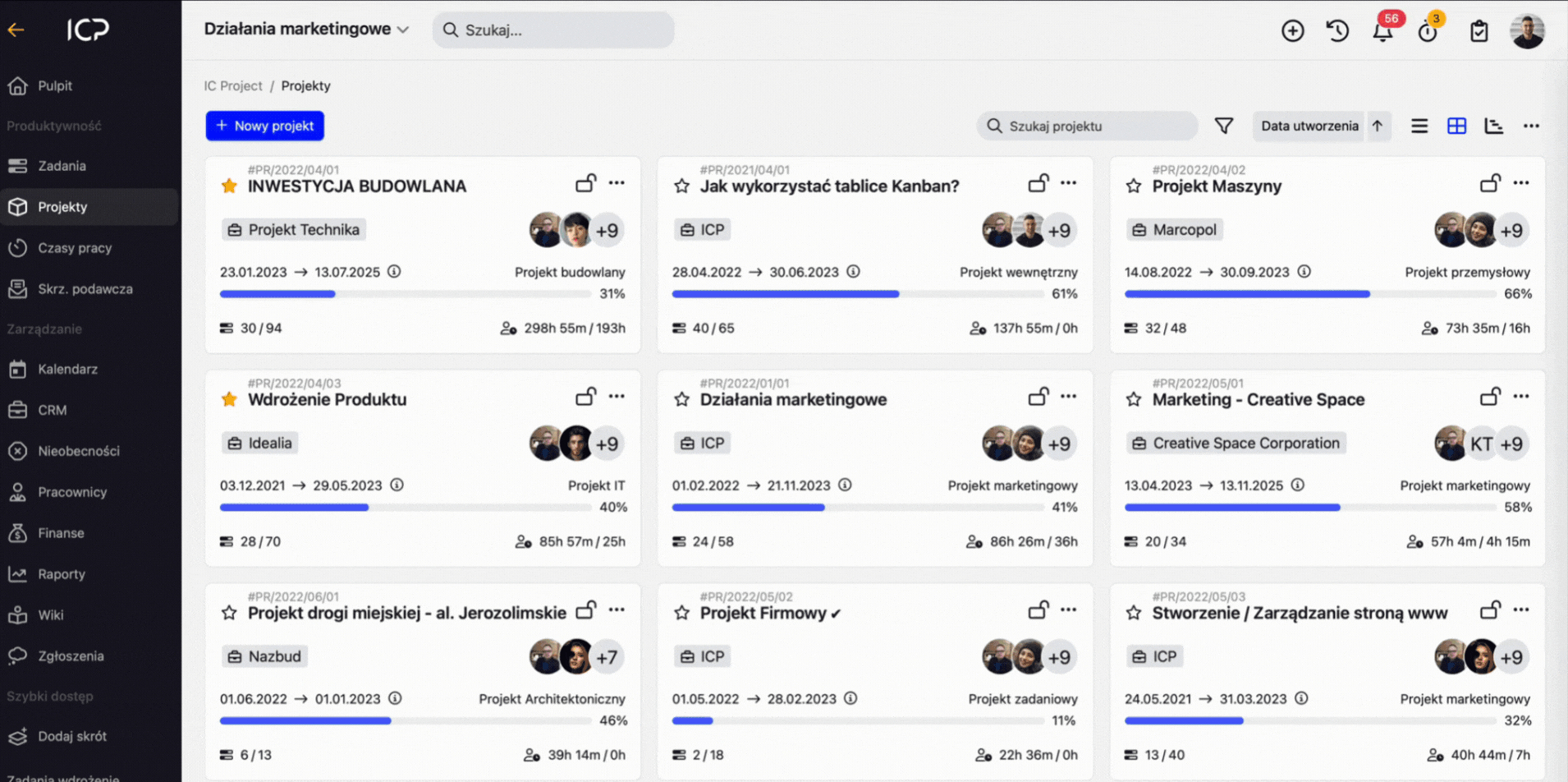Open the projects toolbar more options menu
The height and width of the screenshot is (782, 1568).
(1531, 126)
